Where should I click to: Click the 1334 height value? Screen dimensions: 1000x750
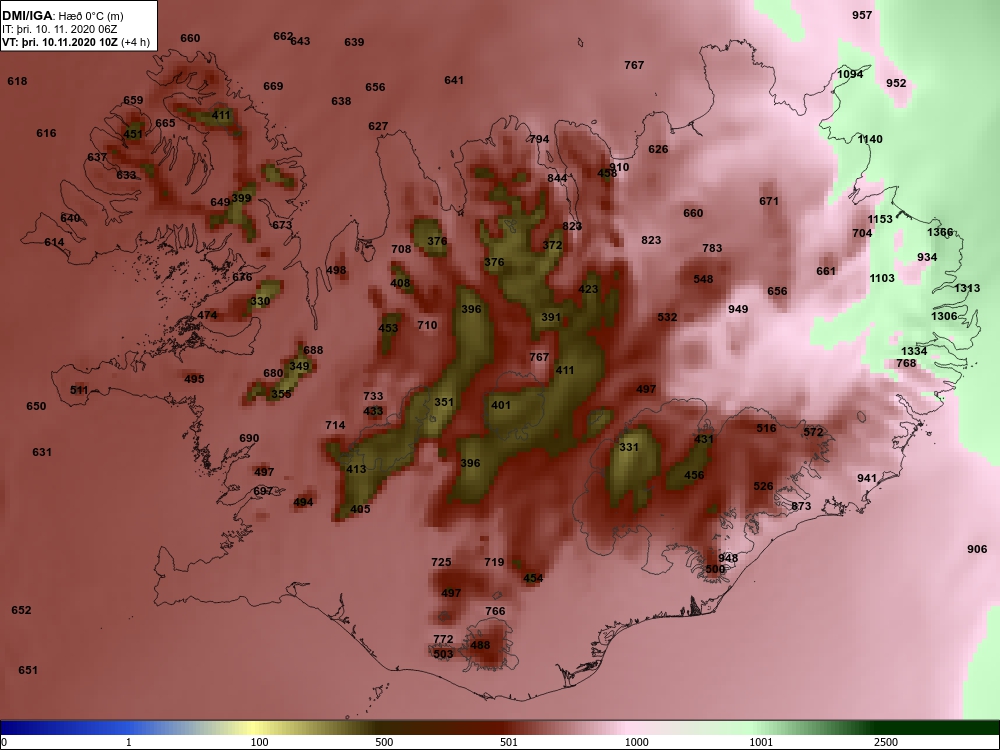coord(914,351)
